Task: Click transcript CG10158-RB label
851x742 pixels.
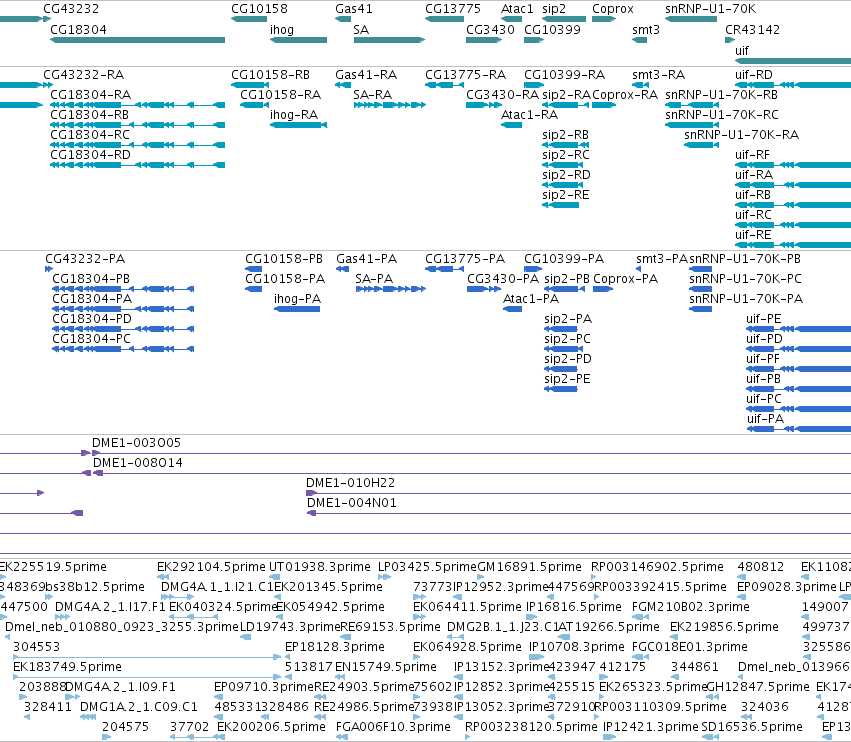Action: coord(270,74)
